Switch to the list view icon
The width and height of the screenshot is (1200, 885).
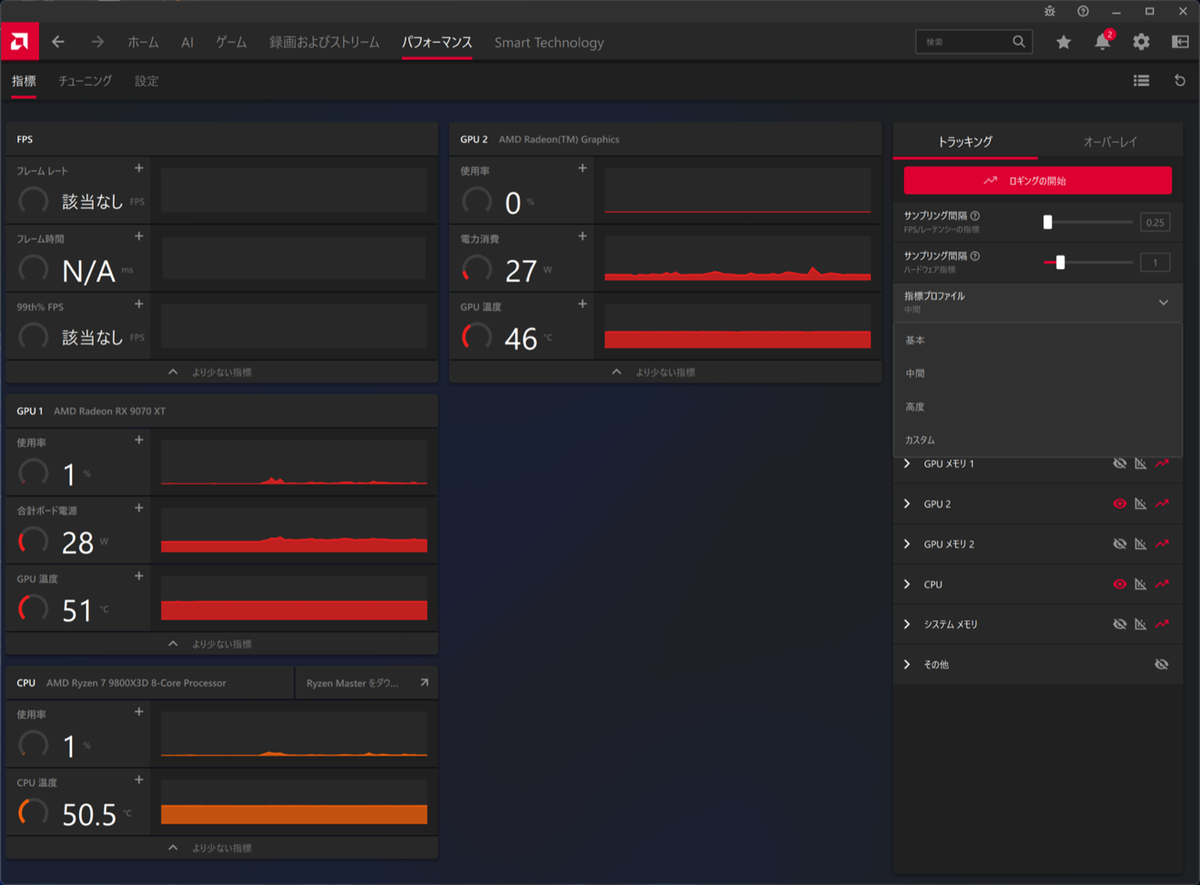1141,81
